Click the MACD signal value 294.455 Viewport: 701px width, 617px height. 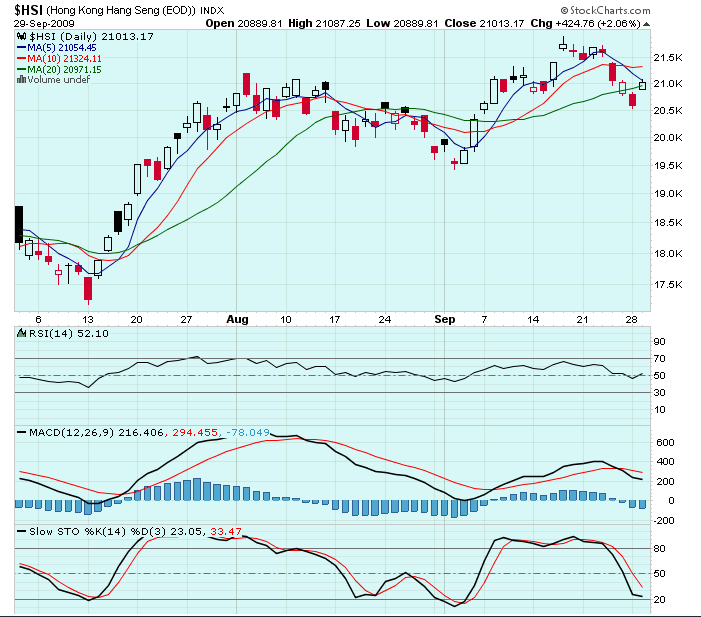pyautogui.click(x=195, y=432)
